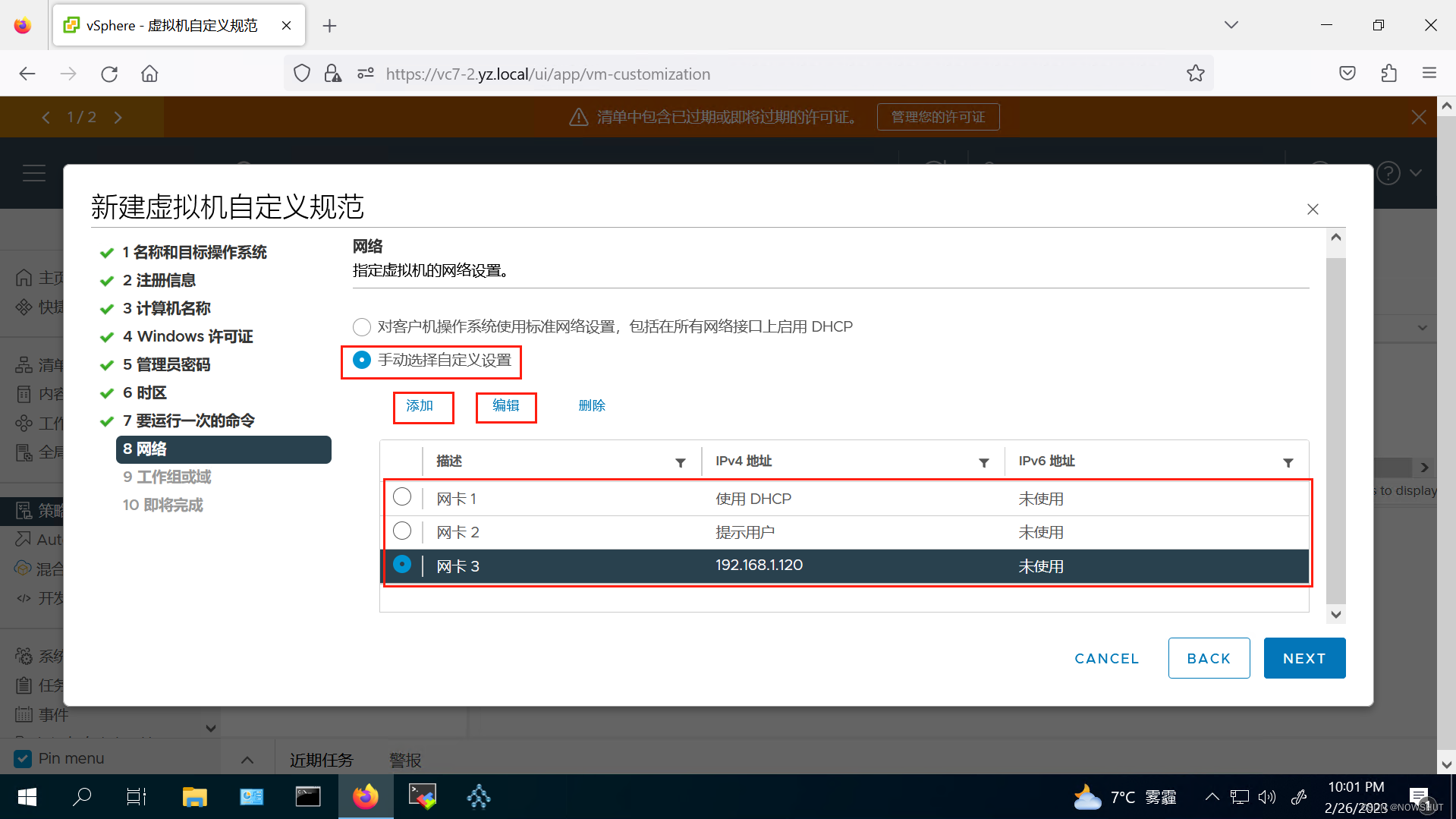The width and height of the screenshot is (1456, 819).
Task: Click the dialog scrollbar down arrow
Action: [1335, 615]
